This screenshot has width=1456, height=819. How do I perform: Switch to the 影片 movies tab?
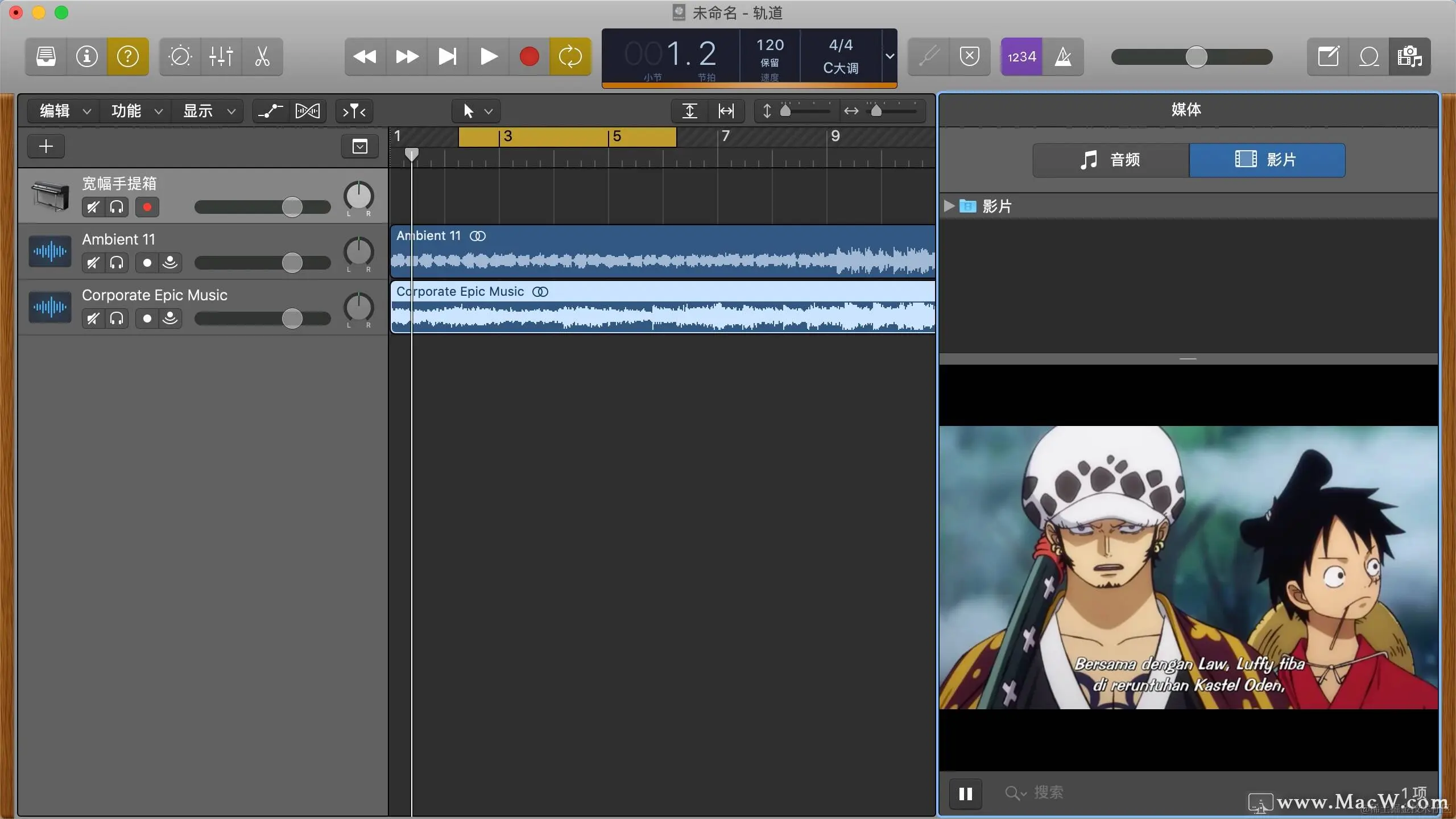click(1267, 160)
